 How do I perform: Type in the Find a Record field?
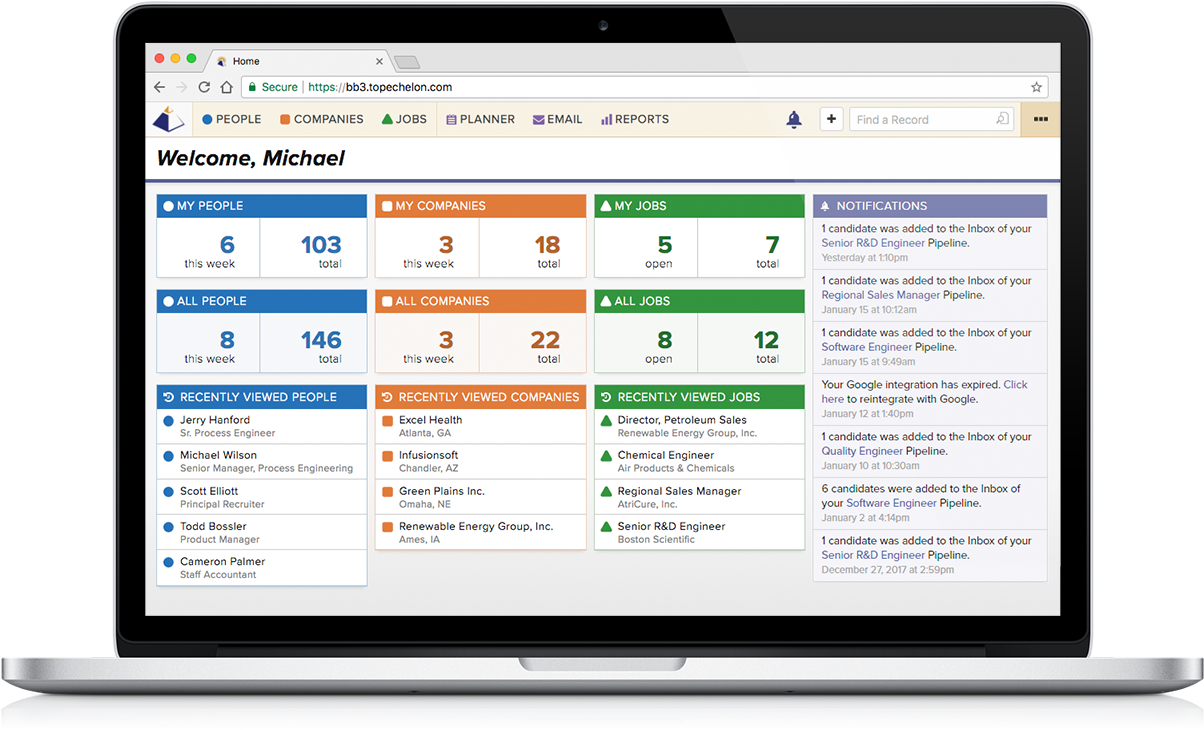click(920, 120)
